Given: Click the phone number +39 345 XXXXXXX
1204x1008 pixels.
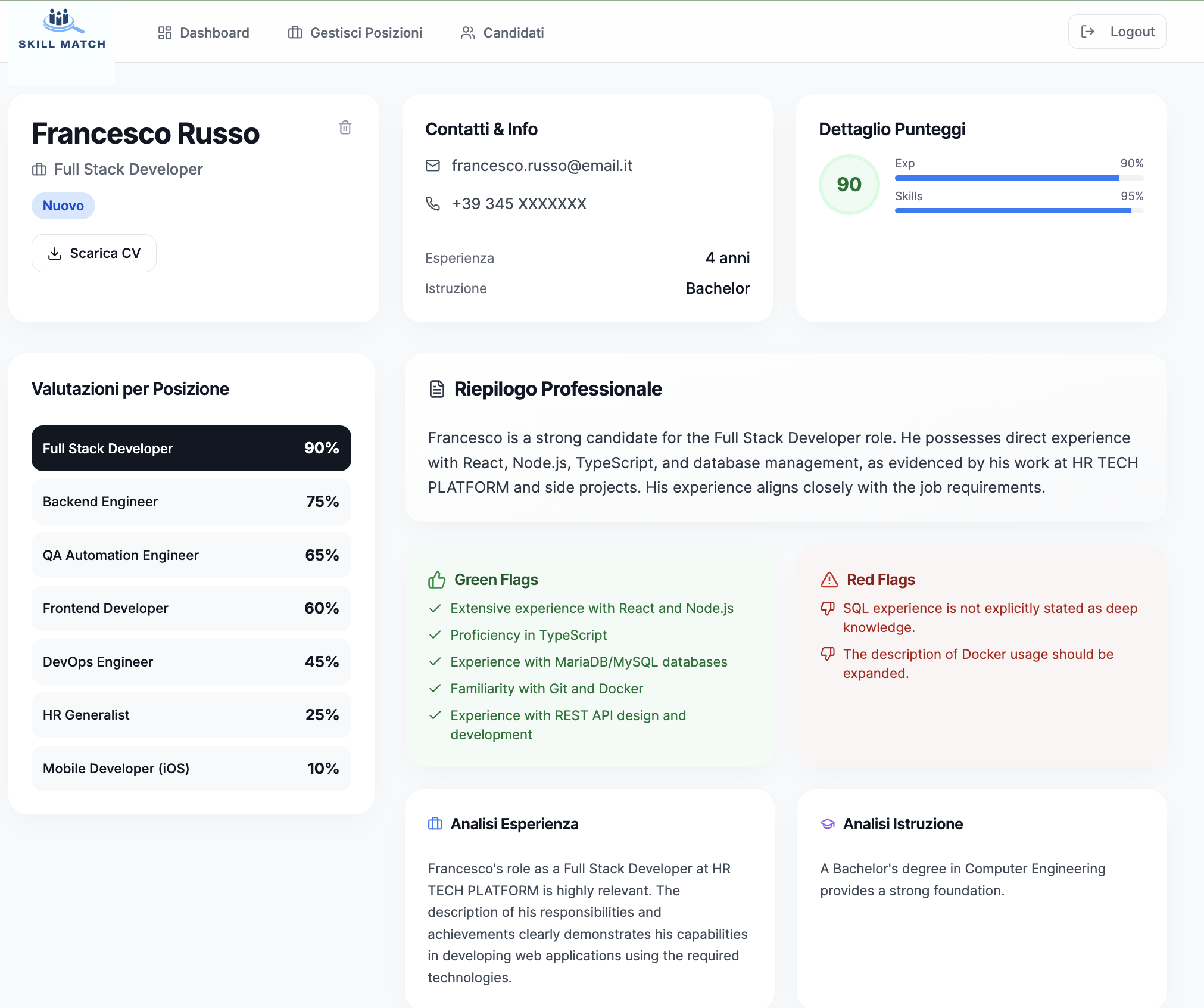Looking at the screenshot, I should 519,204.
